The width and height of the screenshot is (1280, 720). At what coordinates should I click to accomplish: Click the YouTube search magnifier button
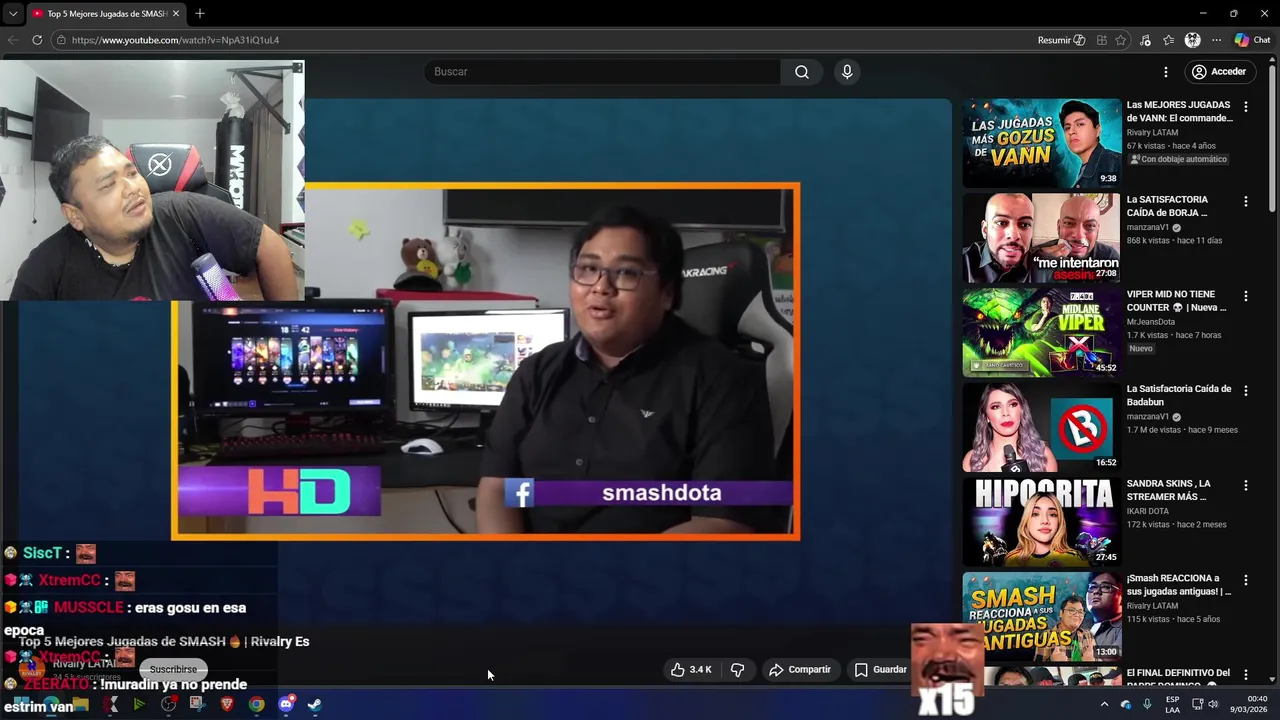pos(802,72)
